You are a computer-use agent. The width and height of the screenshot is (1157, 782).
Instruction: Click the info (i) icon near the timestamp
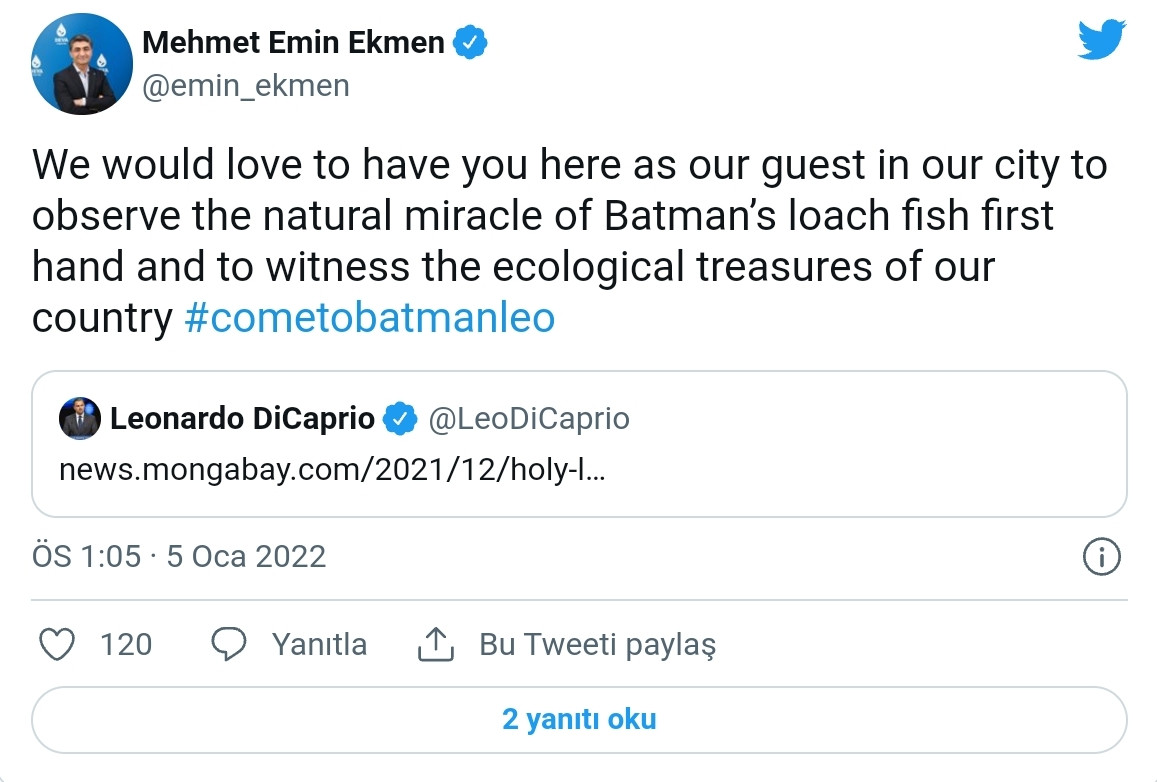tap(1101, 557)
